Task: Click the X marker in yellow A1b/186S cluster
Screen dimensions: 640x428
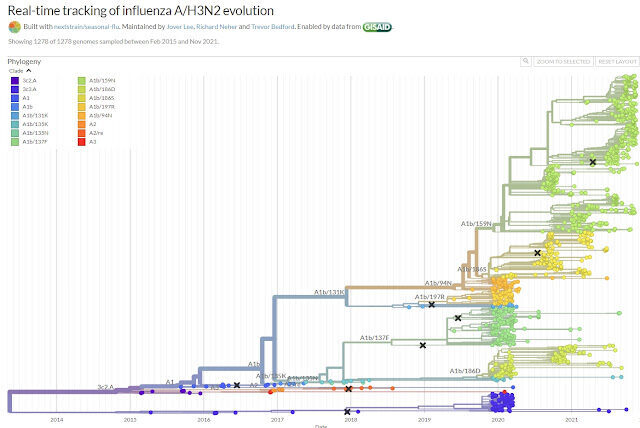Action: [538, 253]
